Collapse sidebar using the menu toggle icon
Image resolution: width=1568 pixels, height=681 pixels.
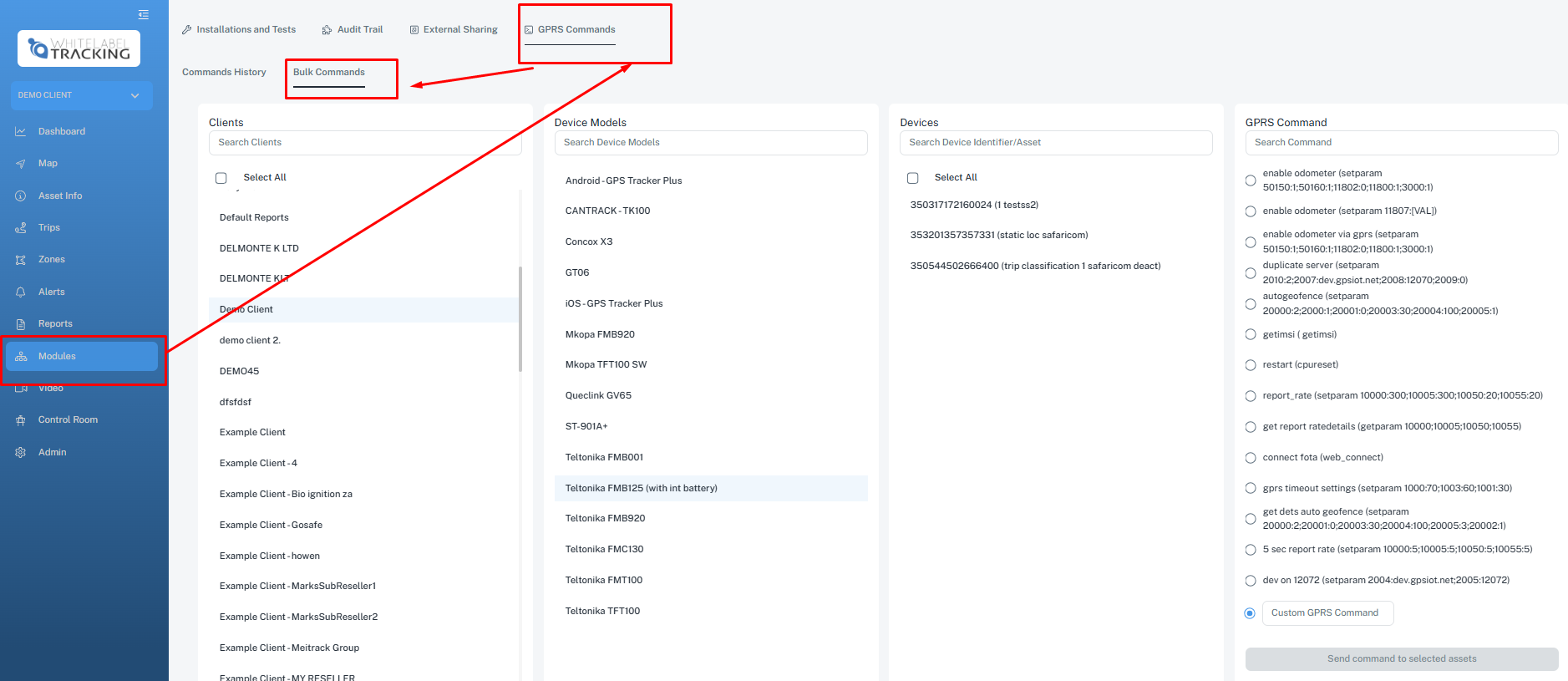coord(144,14)
